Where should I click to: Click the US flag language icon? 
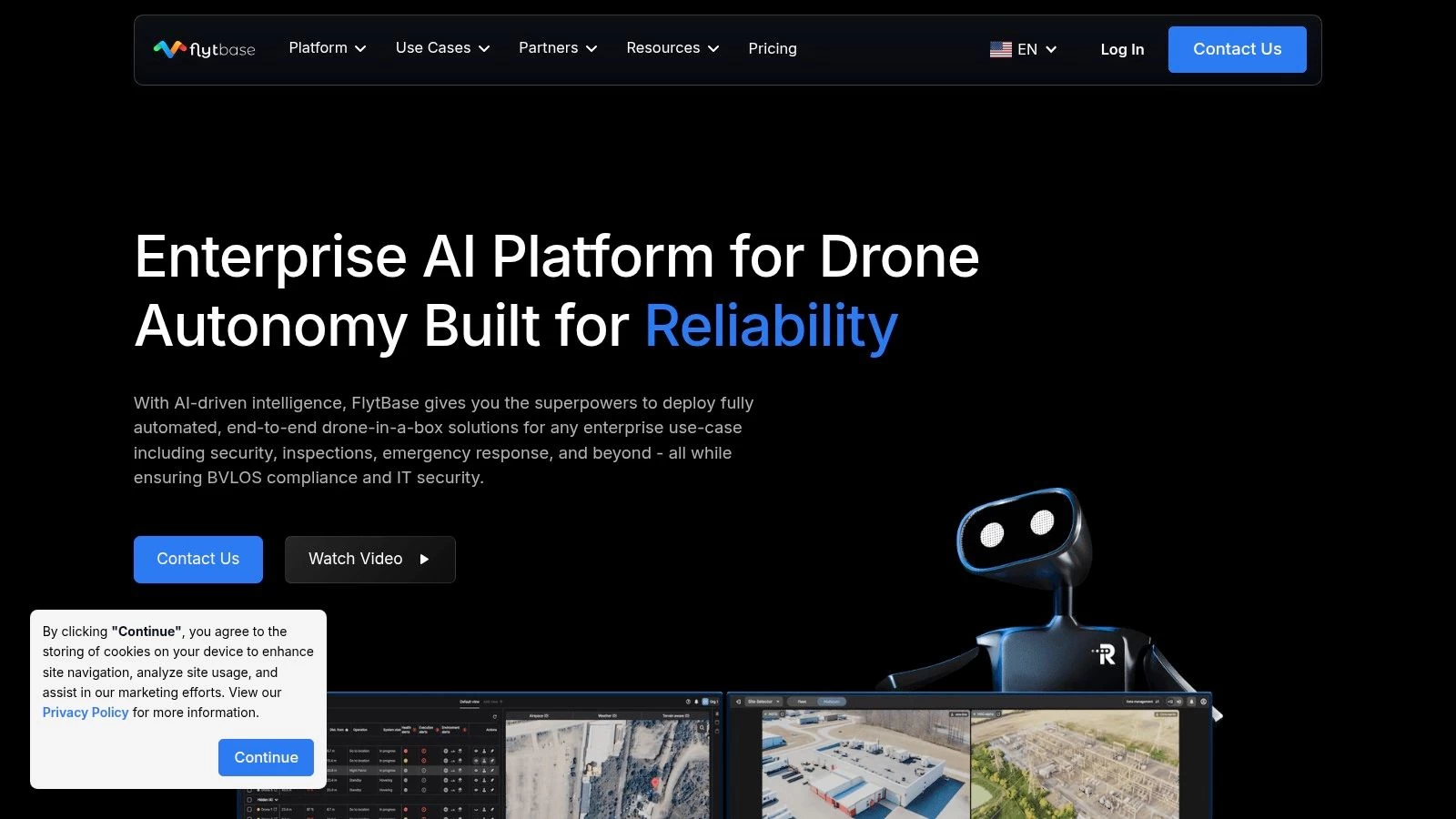[1000, 49]
